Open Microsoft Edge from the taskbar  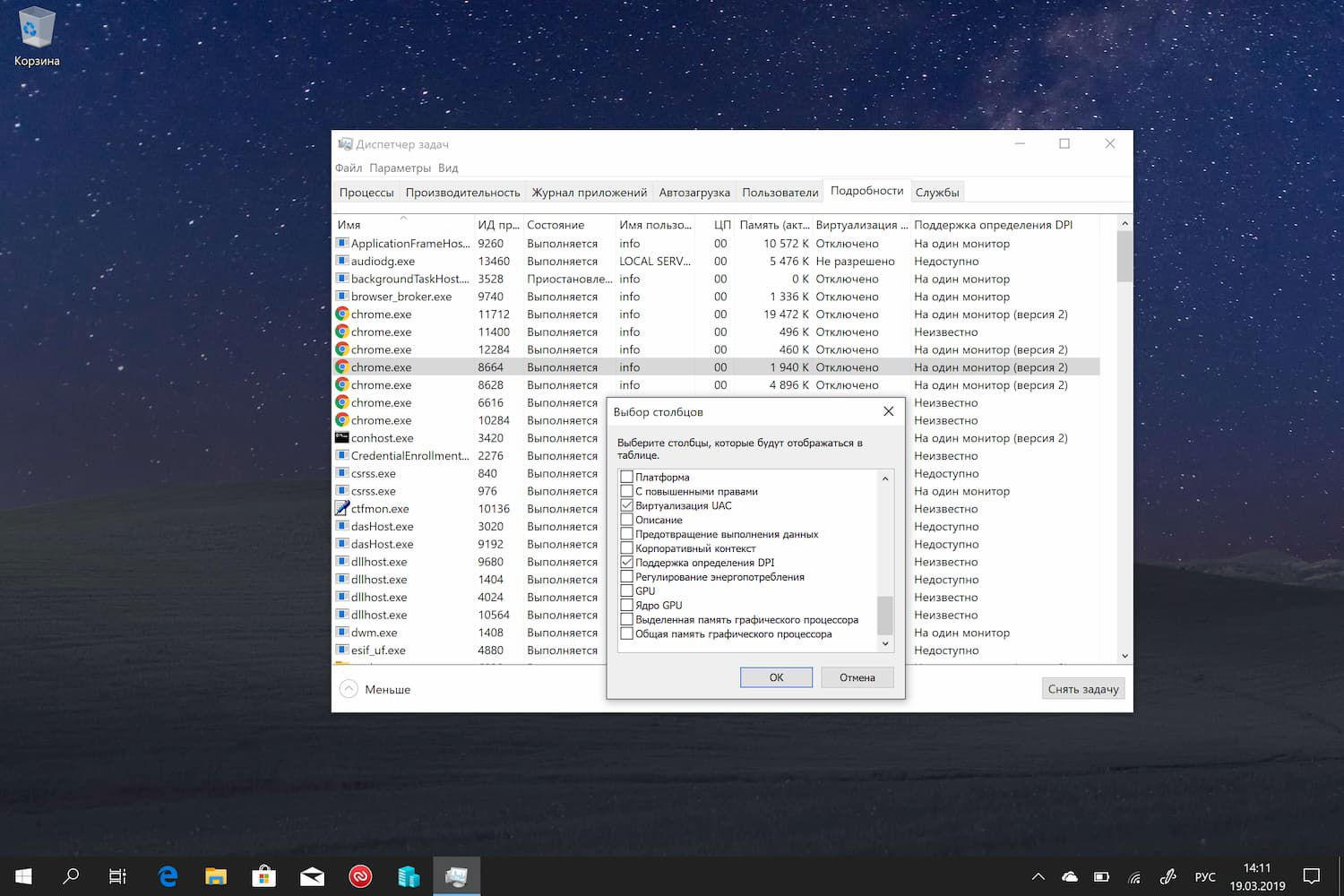click(x=167, y=875)
